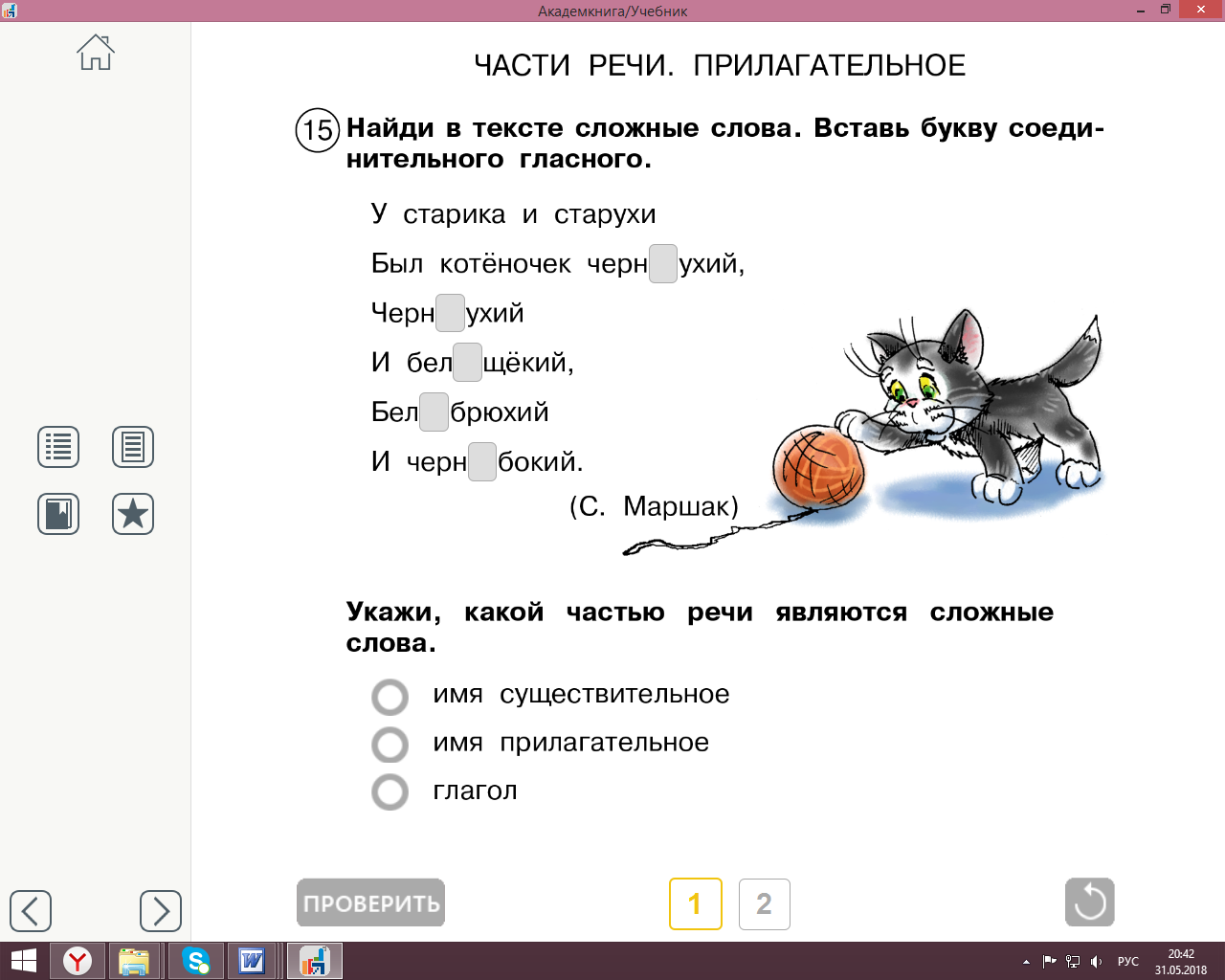Screen dimensions: 1225x980
Task: Switch to exercise page 1
Action: pyautogui.click(x=696, y=903)
